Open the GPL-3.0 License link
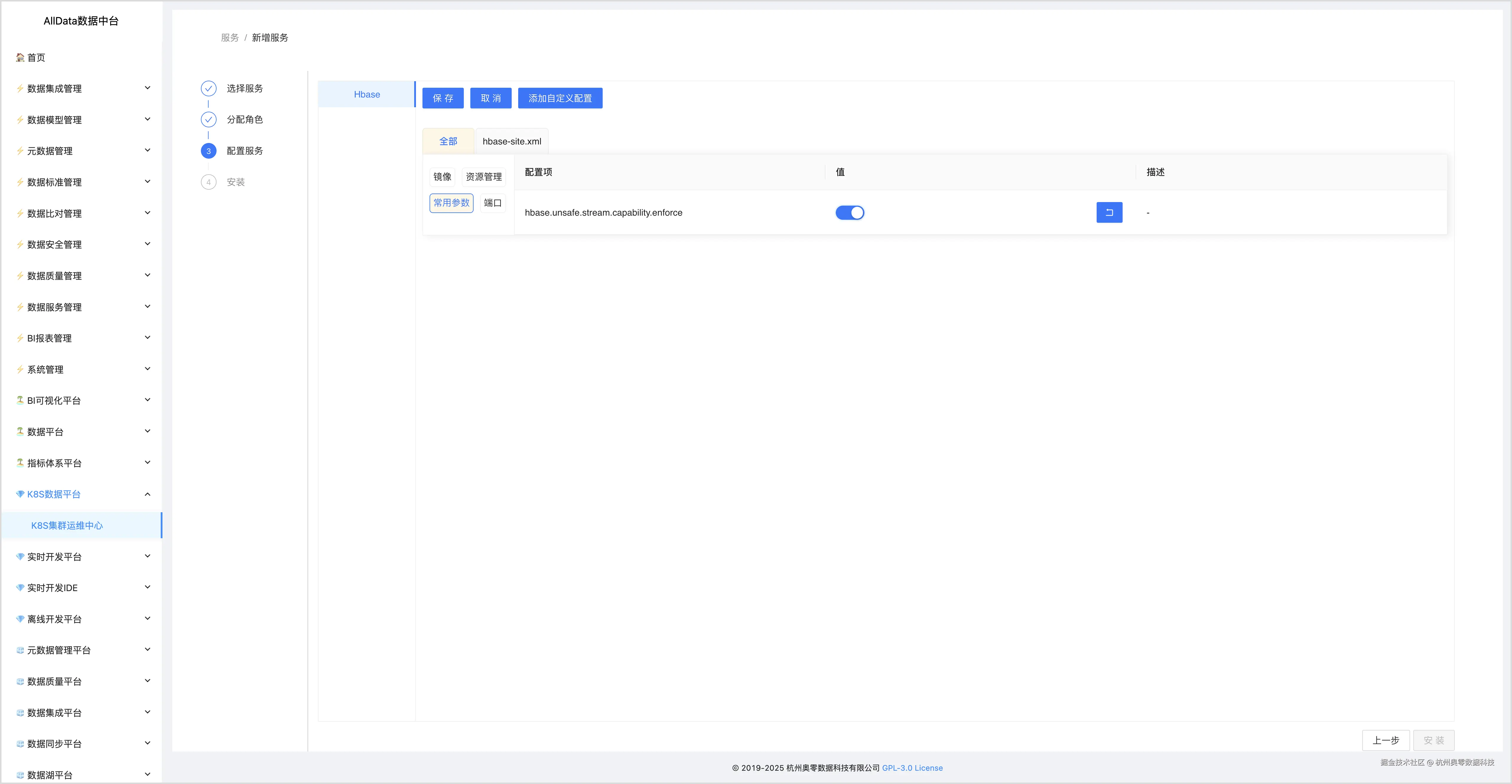 click(912, 768)
